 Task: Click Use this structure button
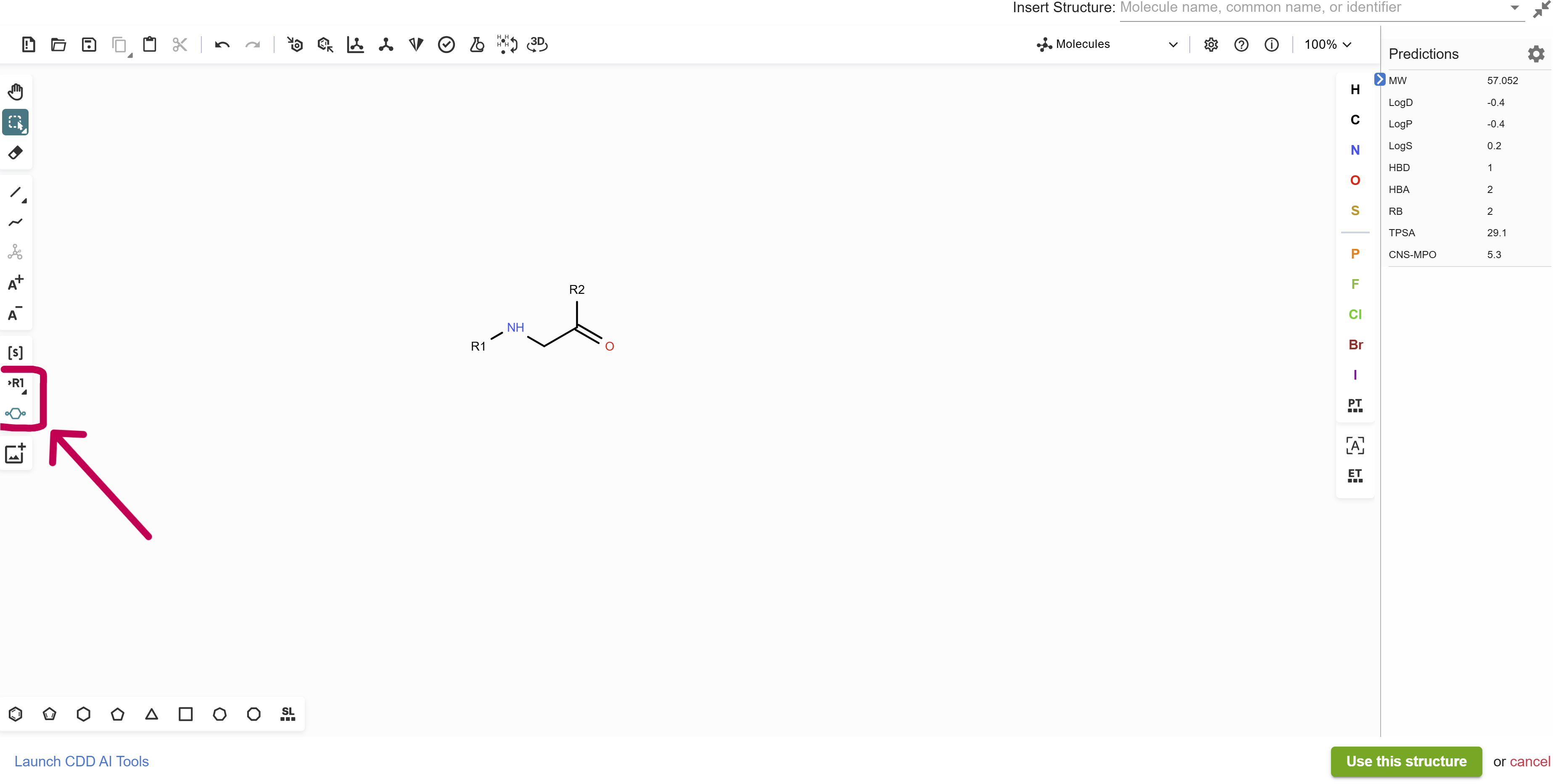pos(1407,762)
